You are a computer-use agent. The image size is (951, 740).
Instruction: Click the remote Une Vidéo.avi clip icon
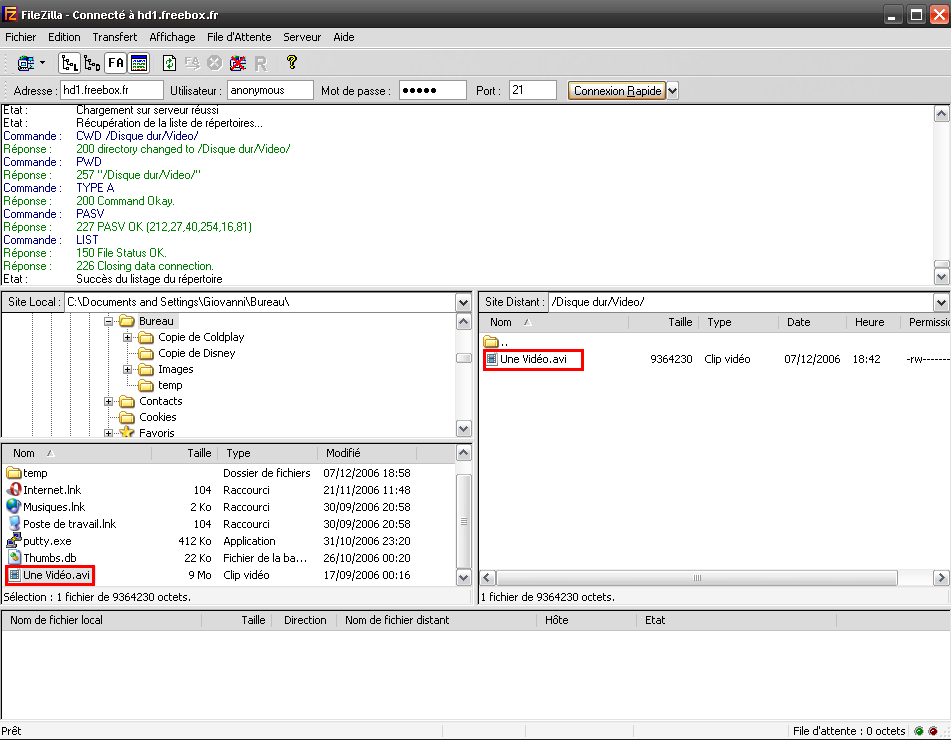492,359
